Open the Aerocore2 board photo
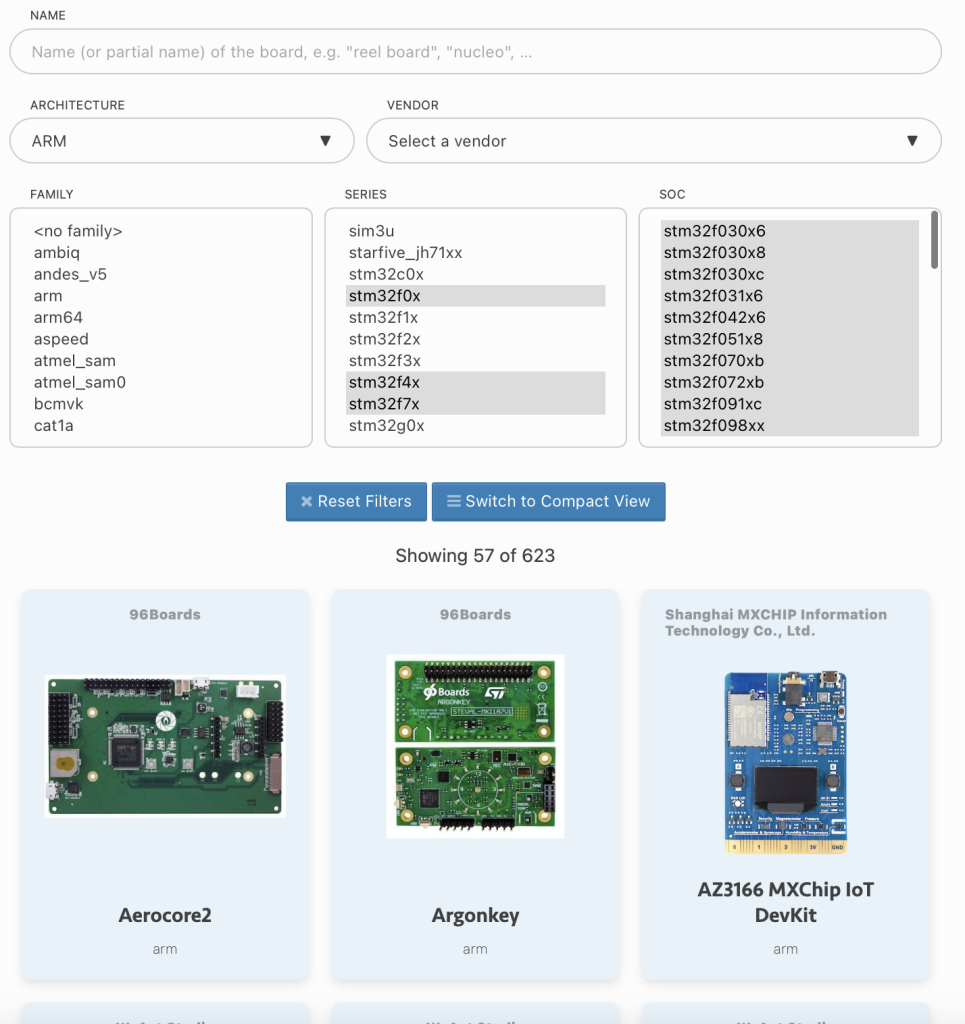Screen dimensions: 965x1024 point(165,746)
